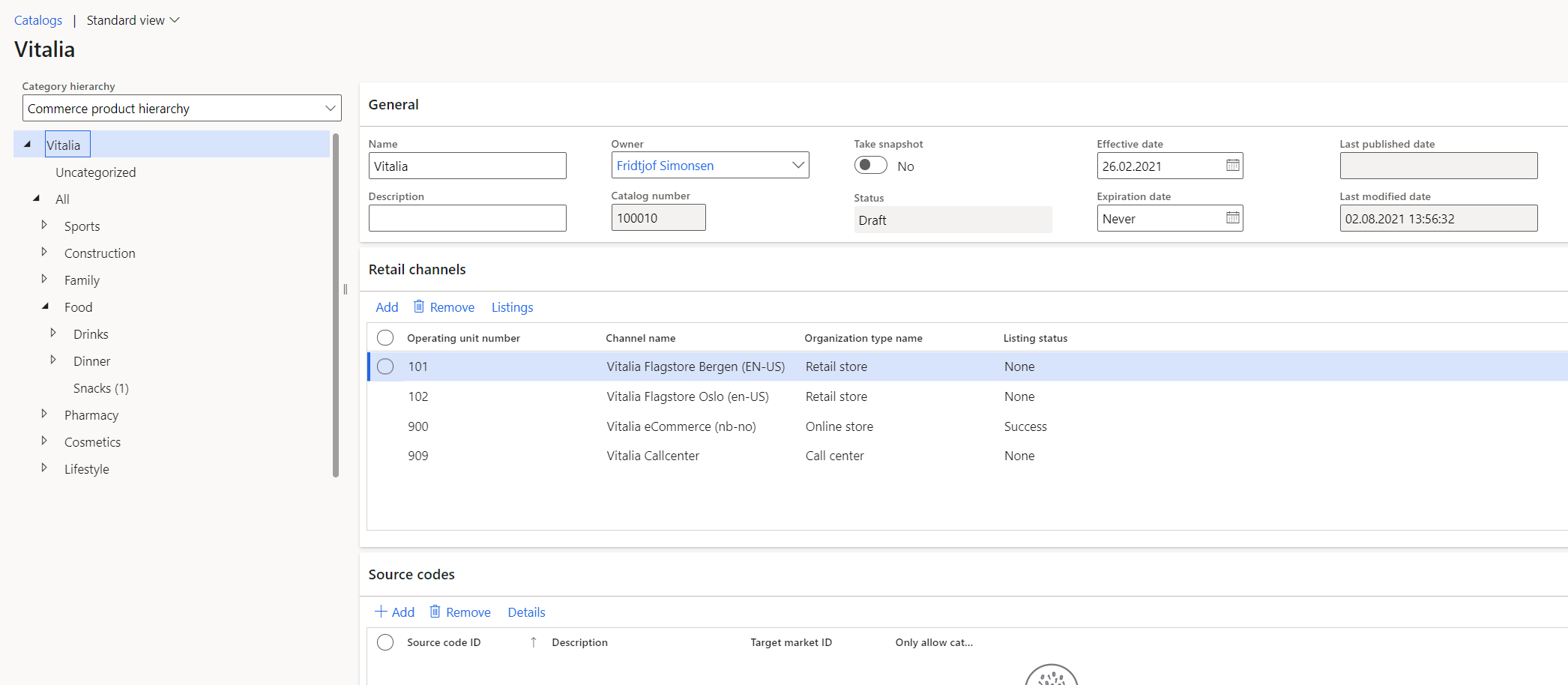Sort by the Source code ID arrow
The height and width of the screenshot is (685, 1568).
point(534,642)
